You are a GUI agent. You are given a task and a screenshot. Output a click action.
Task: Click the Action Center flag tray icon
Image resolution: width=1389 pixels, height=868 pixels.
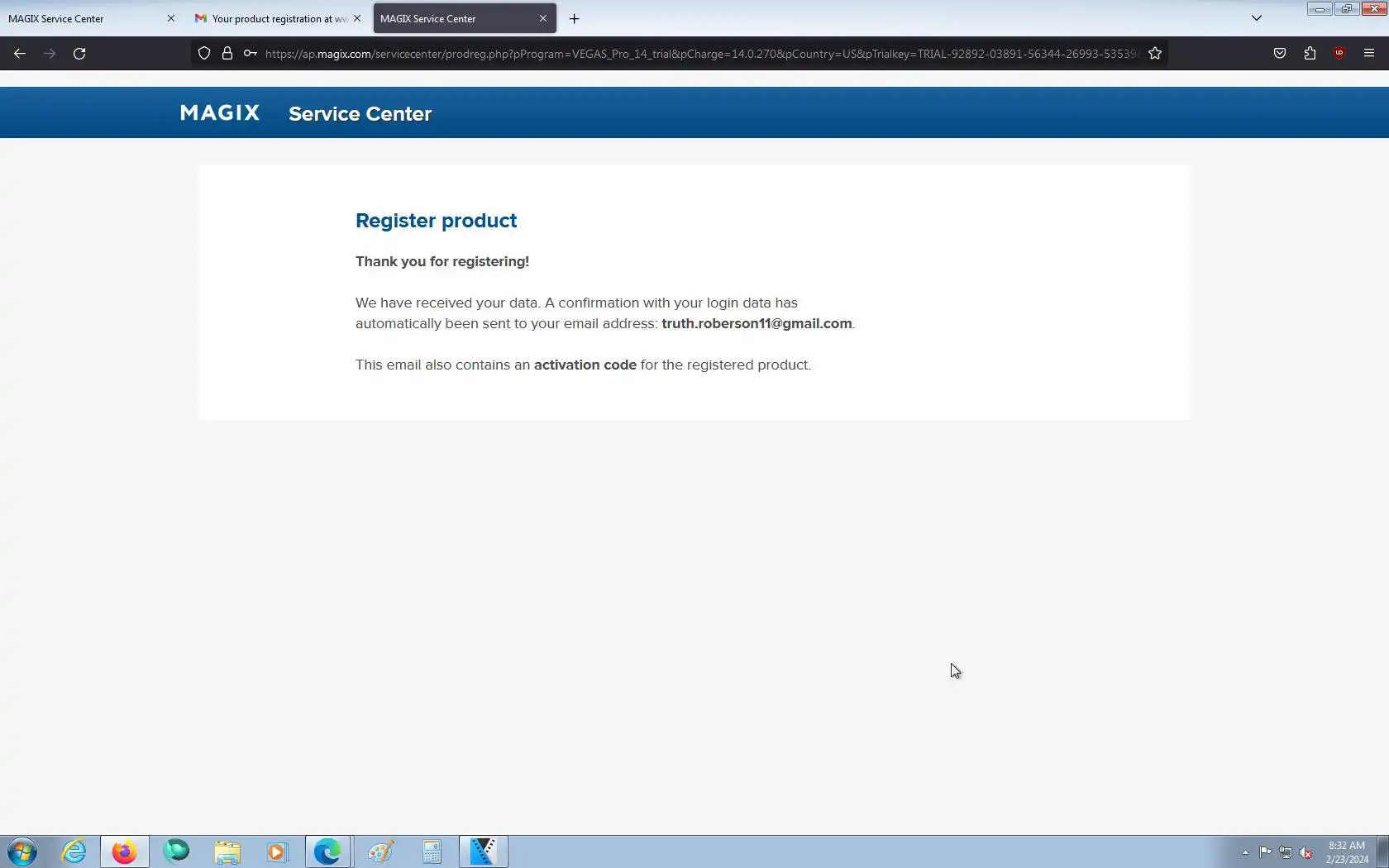click(1266, 852)
